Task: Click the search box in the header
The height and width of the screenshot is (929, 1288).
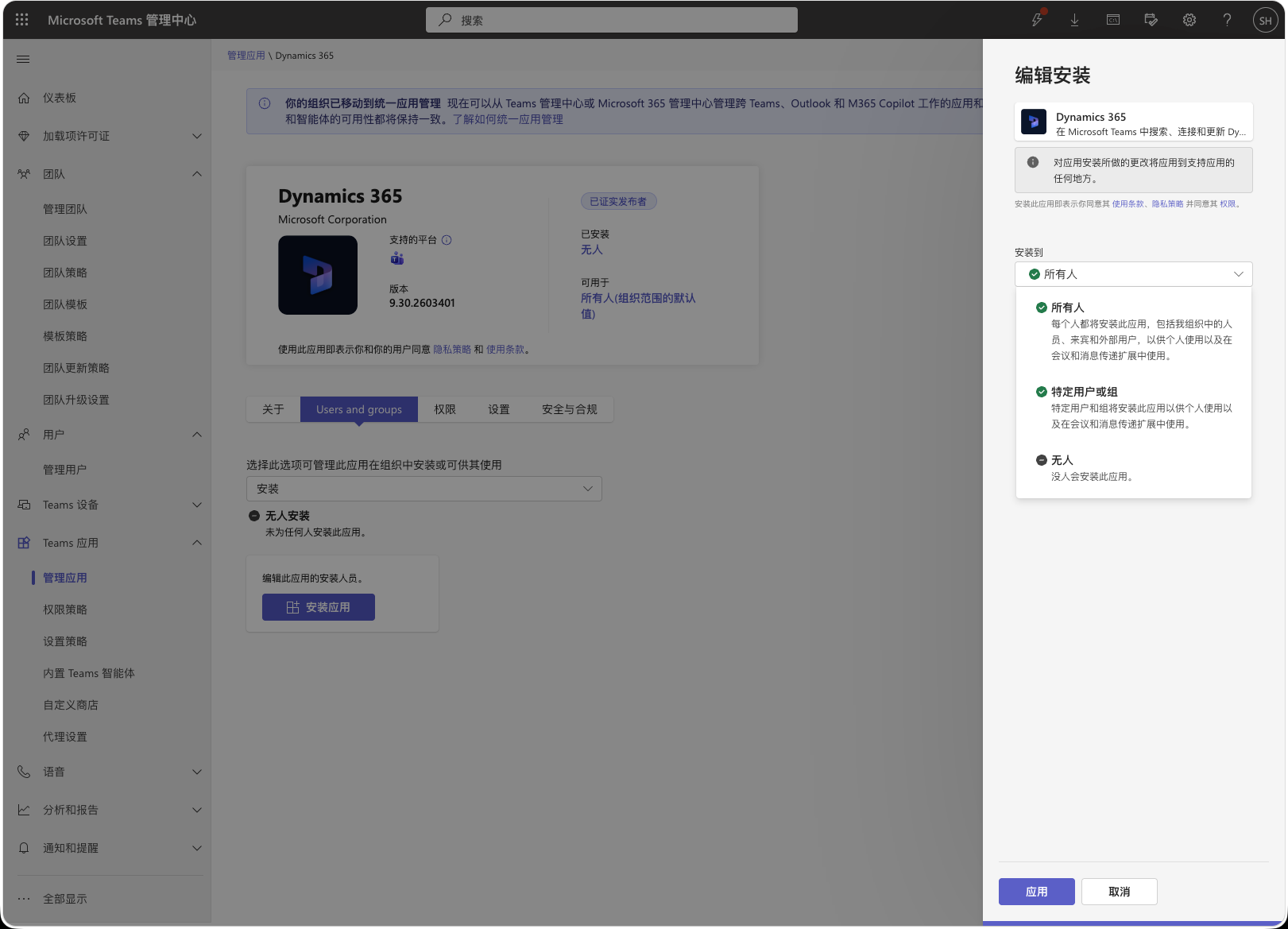Action: 612,20
